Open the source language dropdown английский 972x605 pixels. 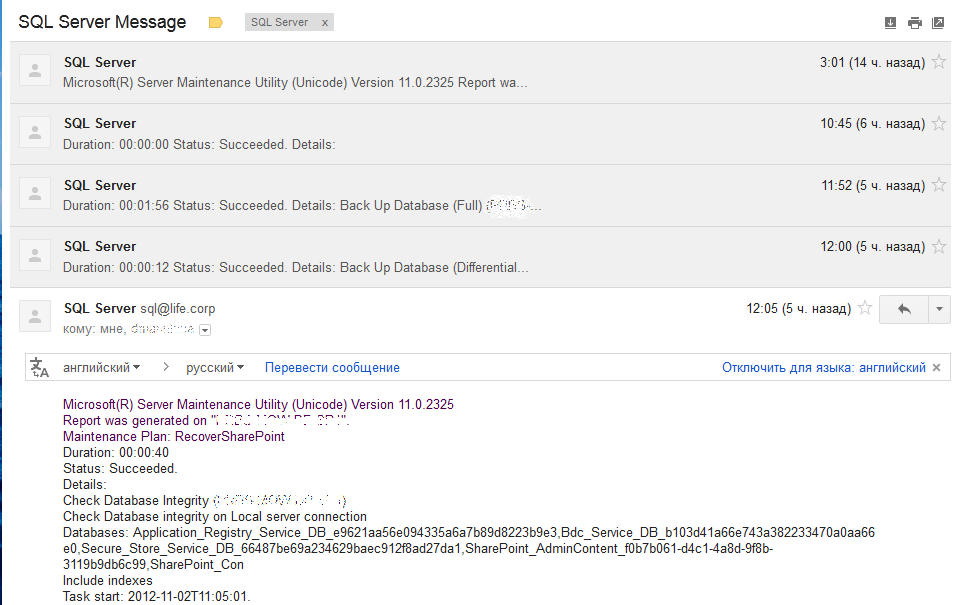coord(101,368)
